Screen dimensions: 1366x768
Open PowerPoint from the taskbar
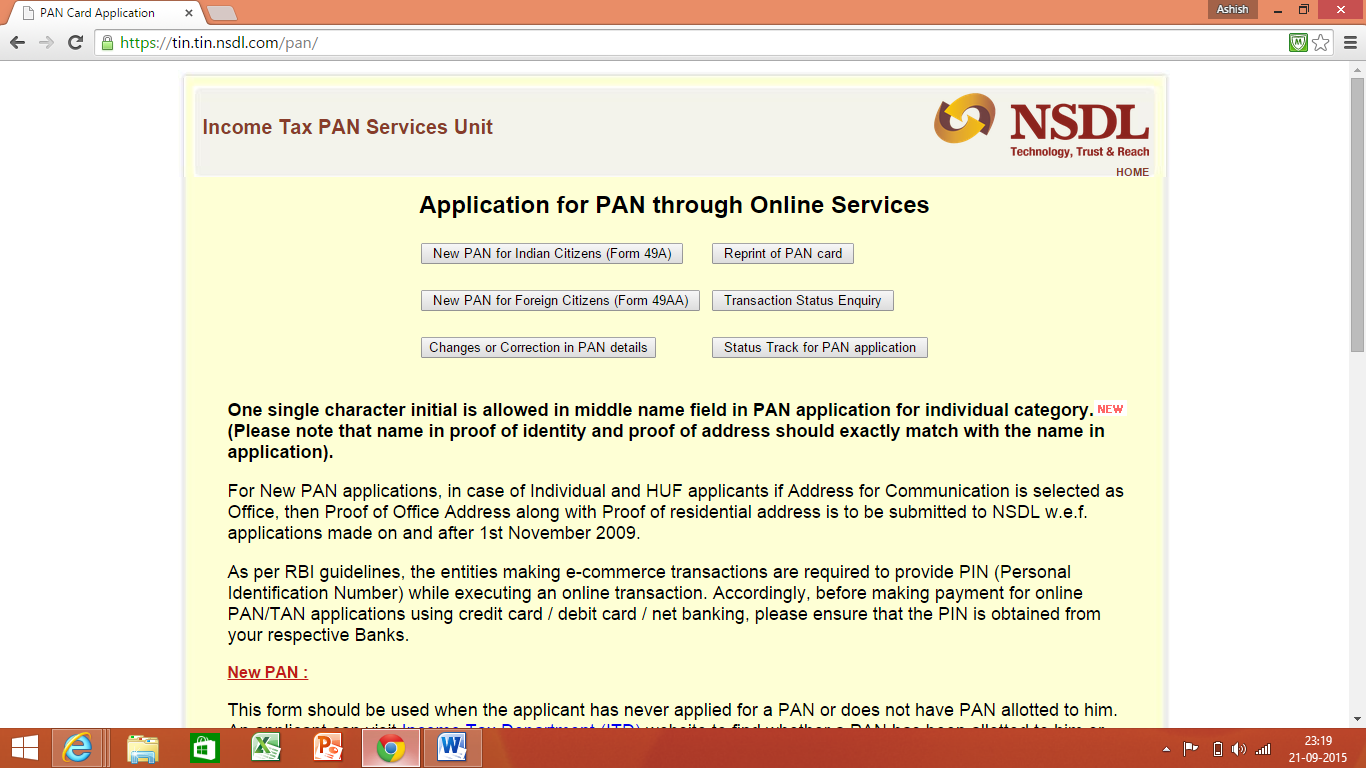328,748
